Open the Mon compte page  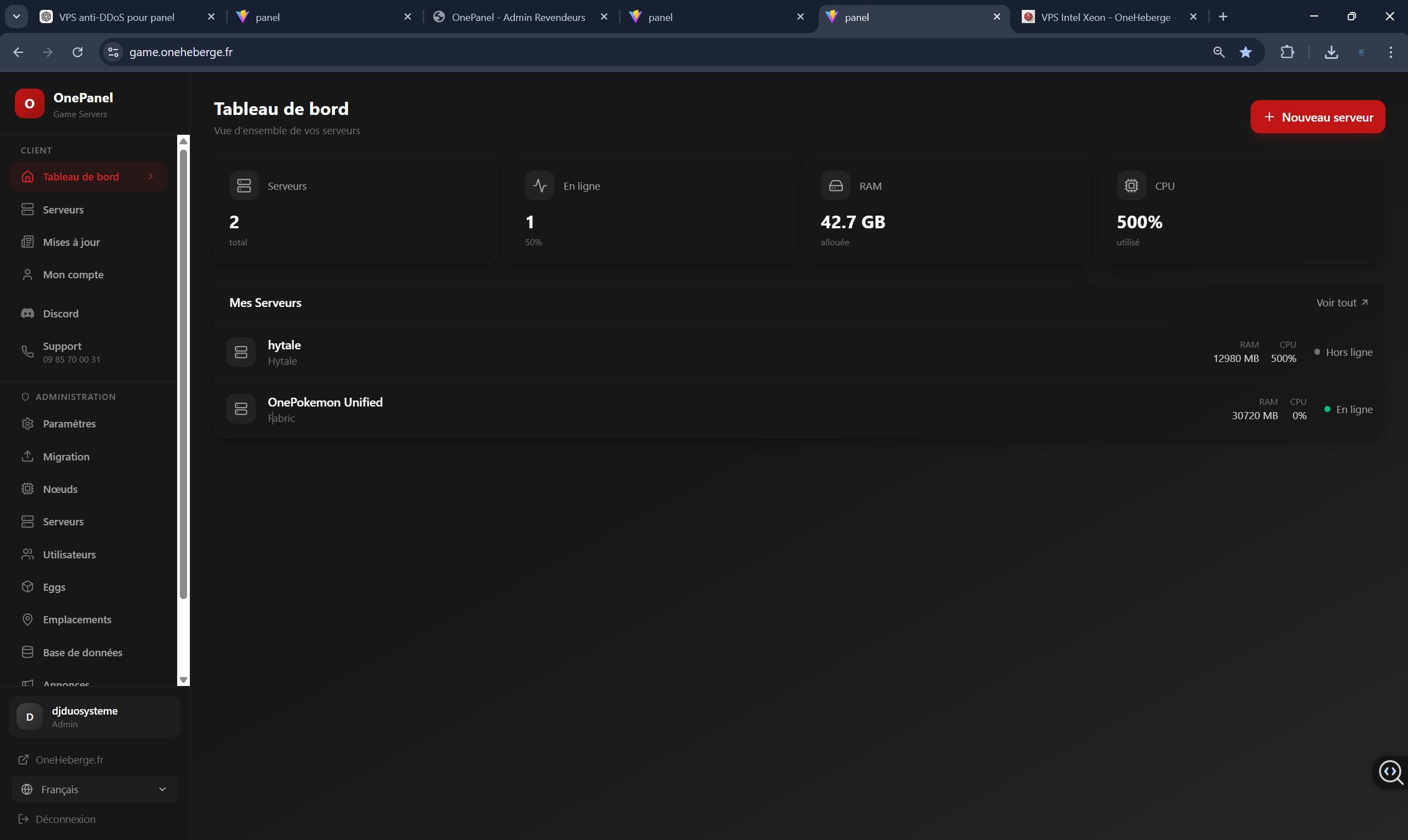coord(73,274)
